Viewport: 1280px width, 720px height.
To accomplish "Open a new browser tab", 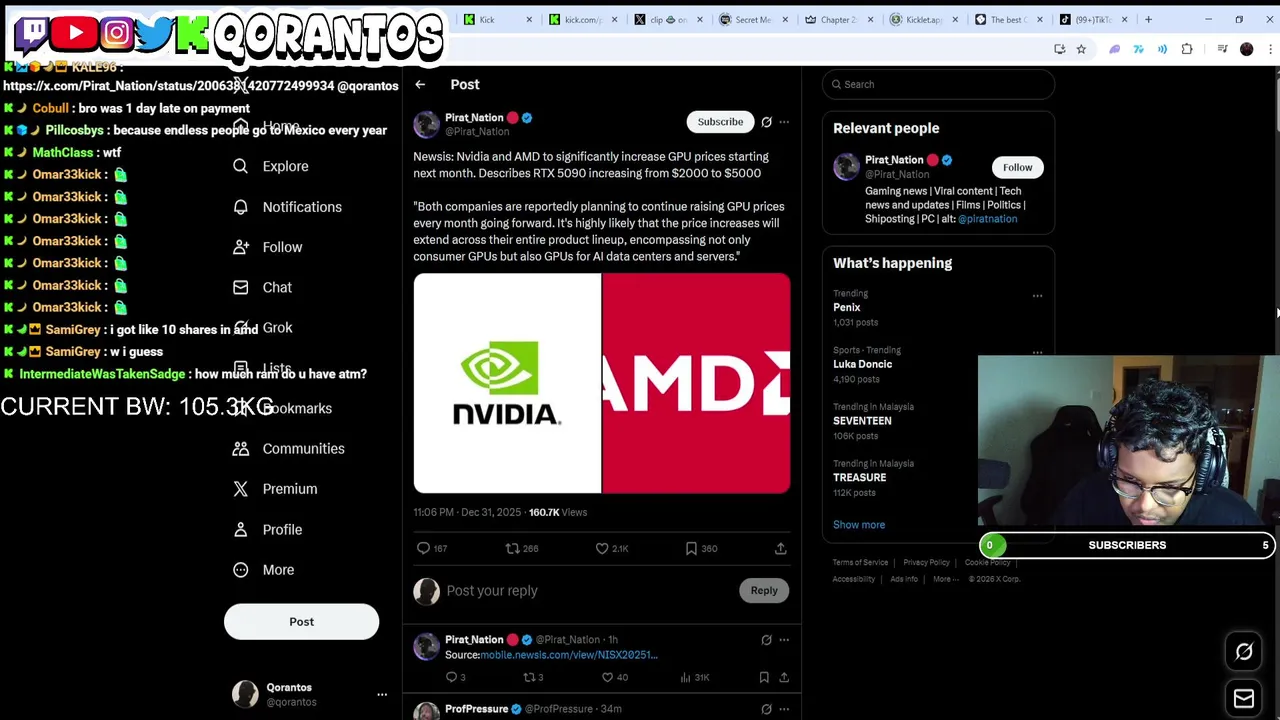I will (1148, 19).
